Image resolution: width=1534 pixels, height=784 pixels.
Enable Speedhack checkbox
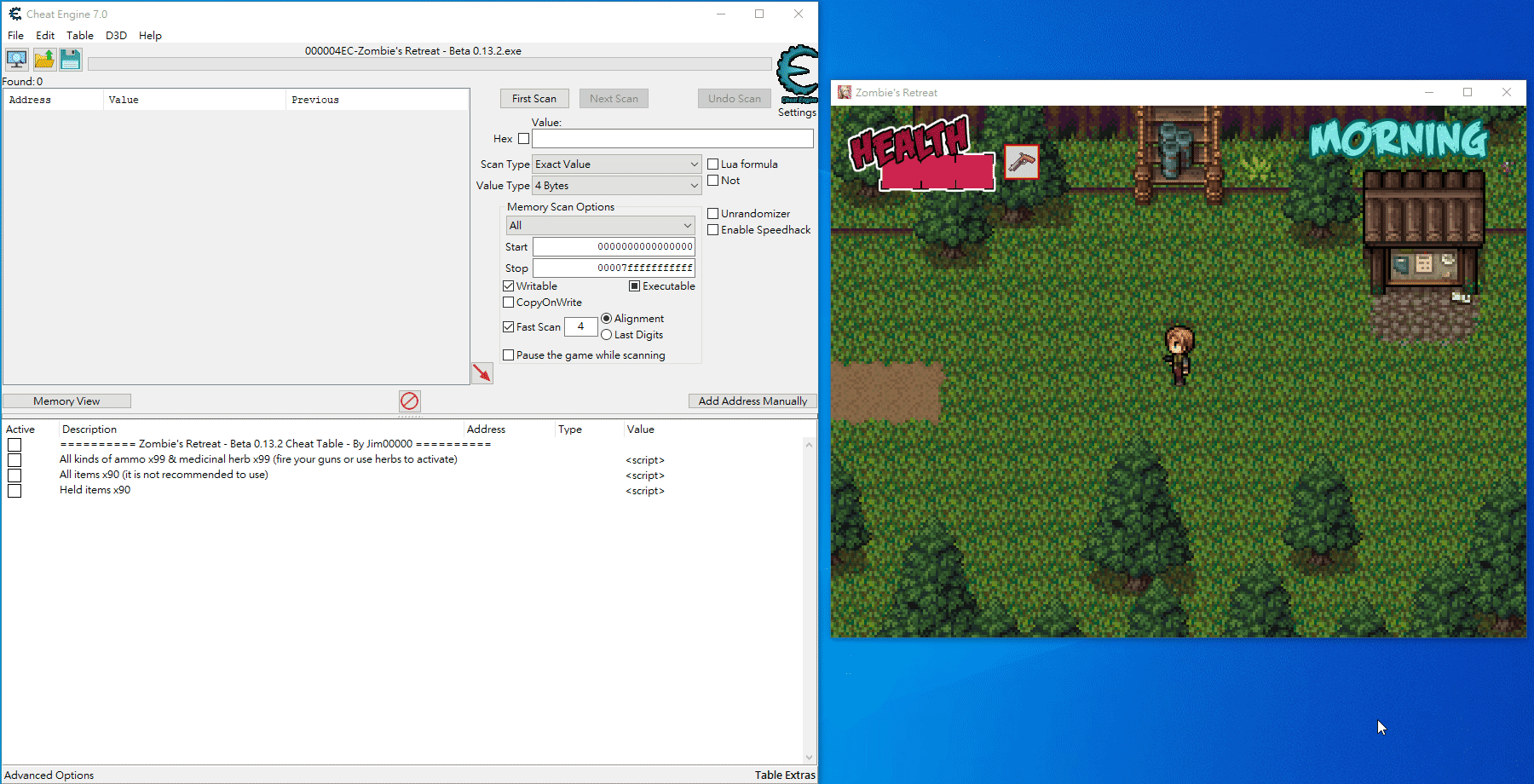pos(713,230)
